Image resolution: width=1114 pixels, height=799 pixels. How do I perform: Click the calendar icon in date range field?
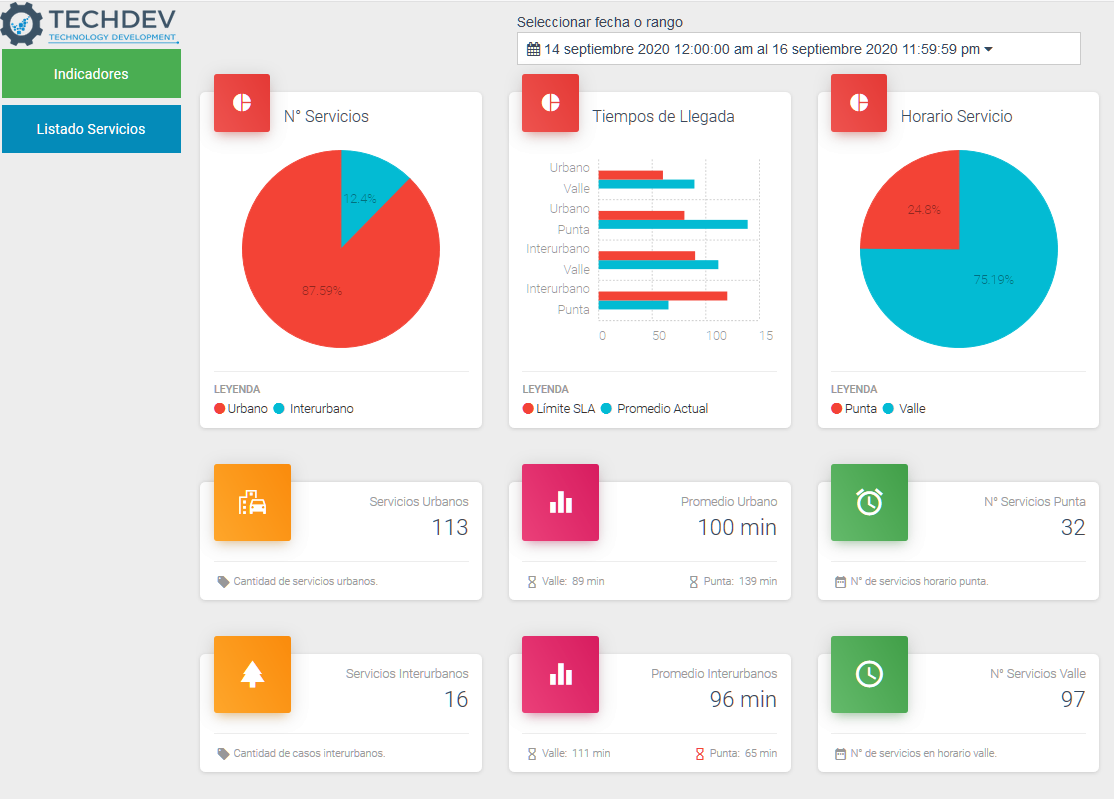534,49
